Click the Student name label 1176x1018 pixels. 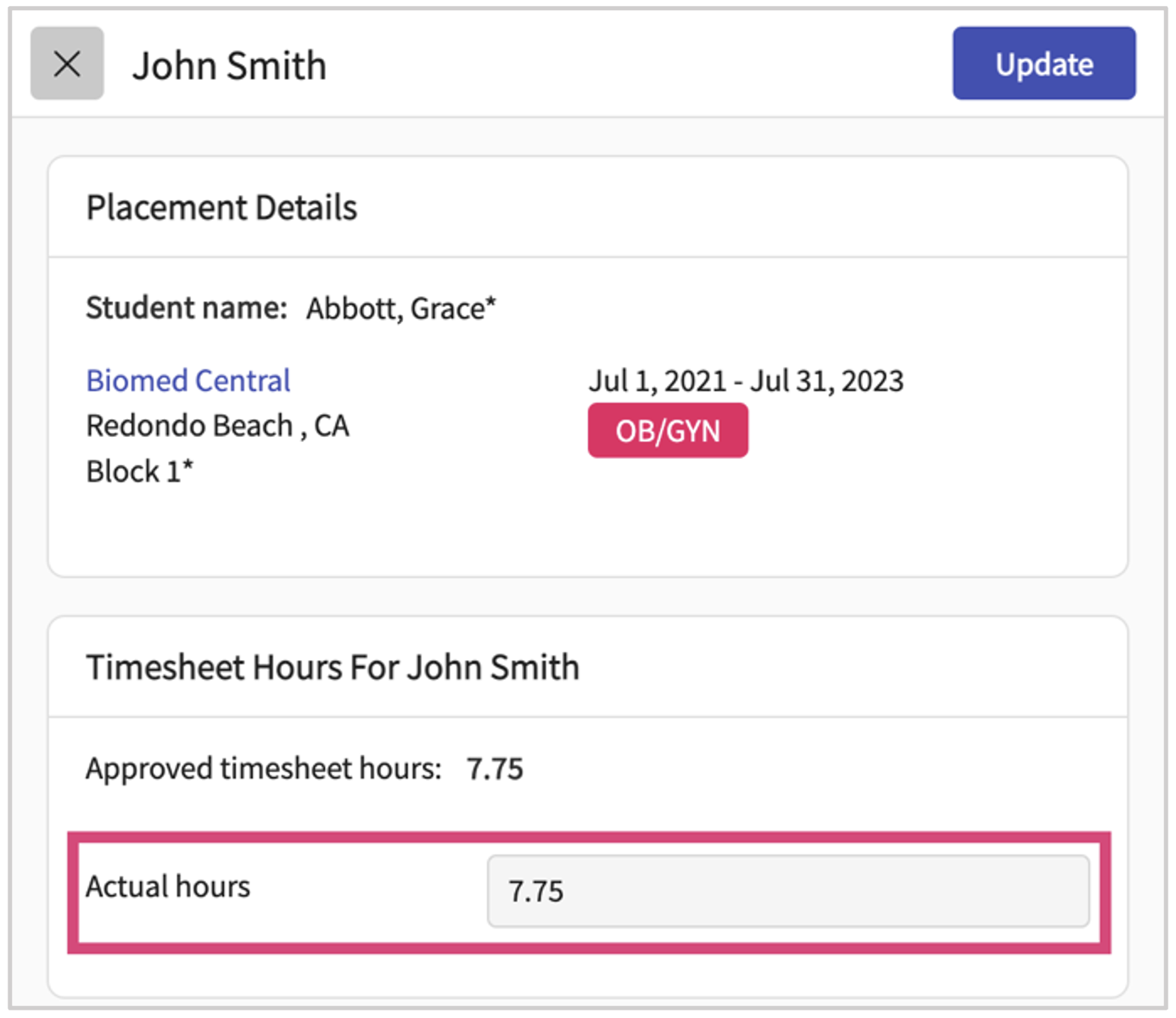[187, 308]
